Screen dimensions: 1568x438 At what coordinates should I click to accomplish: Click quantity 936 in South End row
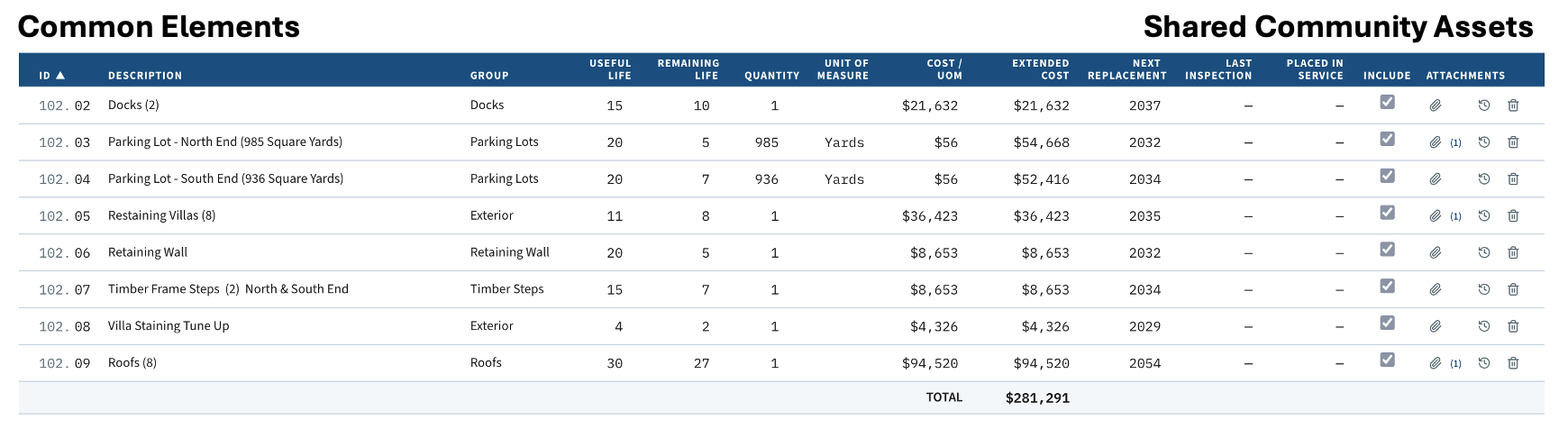767,179
